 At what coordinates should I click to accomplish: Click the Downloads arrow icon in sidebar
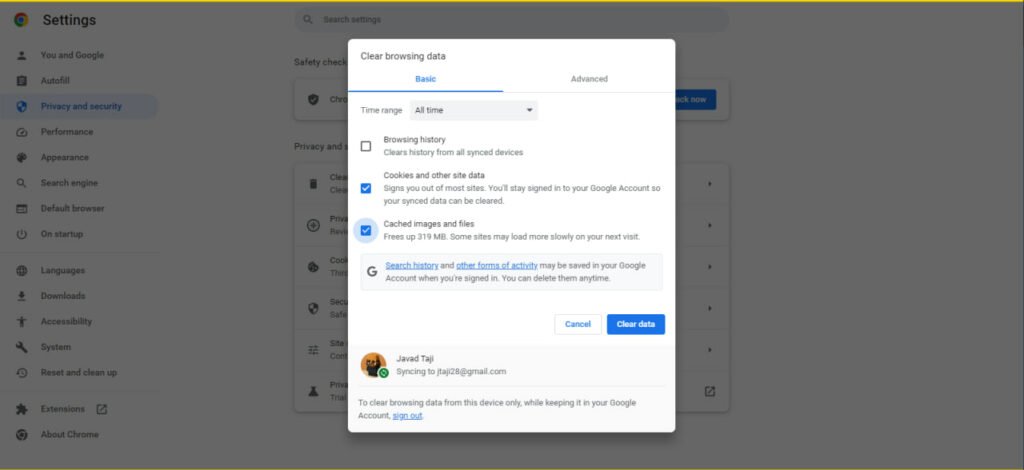(21, 296)
